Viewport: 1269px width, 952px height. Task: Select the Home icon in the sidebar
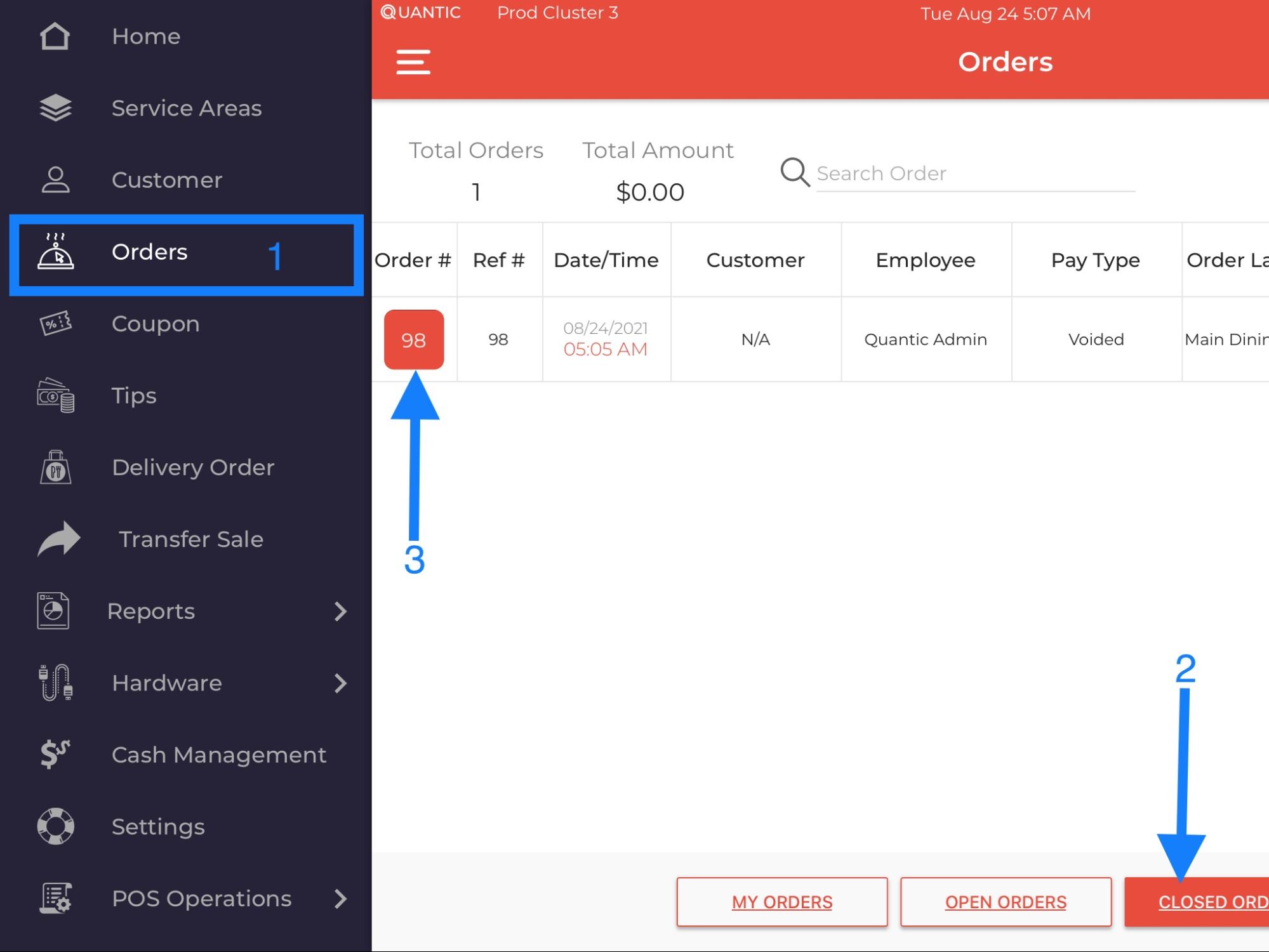56,36
